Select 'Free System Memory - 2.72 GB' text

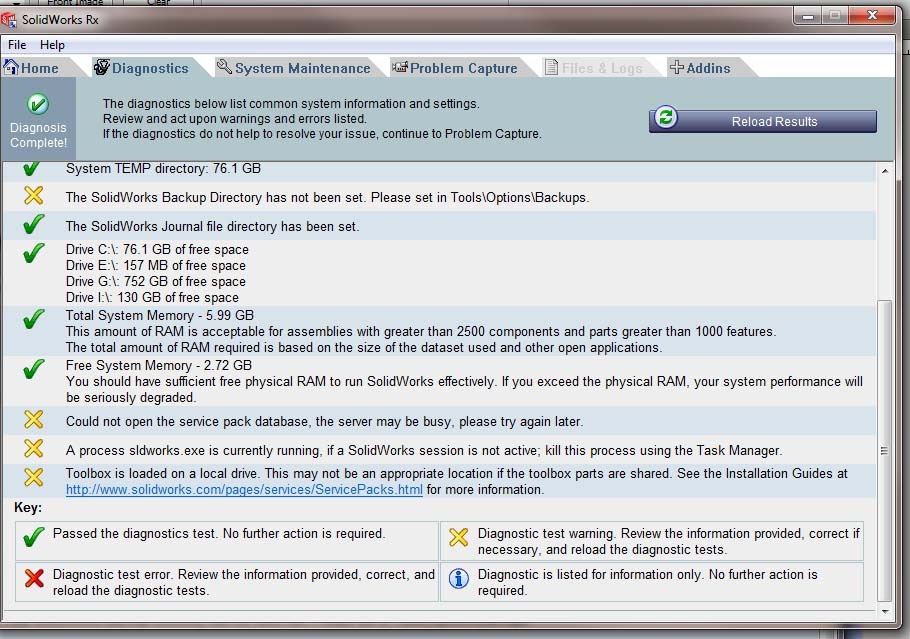pyautogui.click(x=158, y=365)
